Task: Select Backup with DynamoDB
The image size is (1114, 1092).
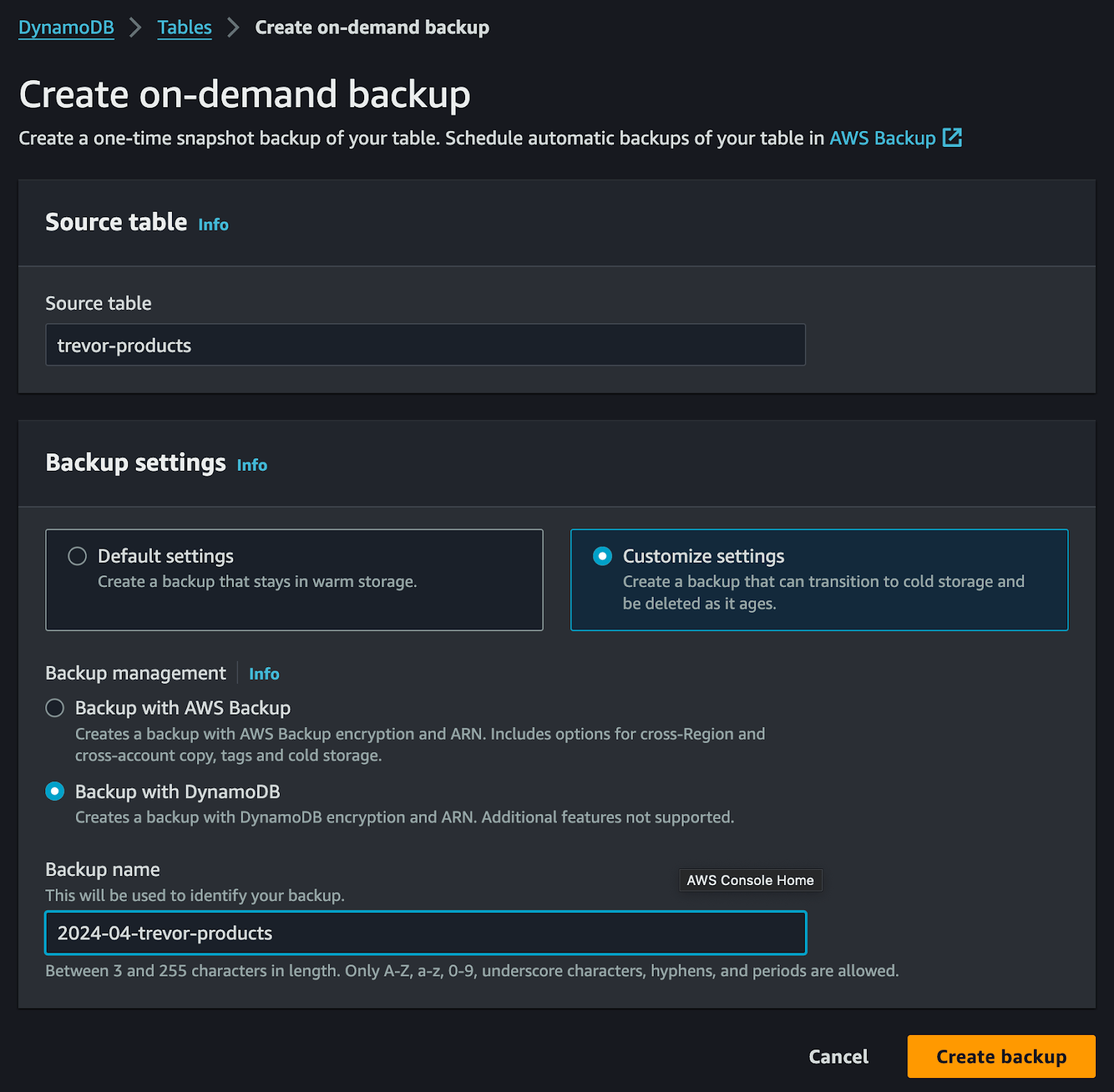Action: click(x=55, y=792)
